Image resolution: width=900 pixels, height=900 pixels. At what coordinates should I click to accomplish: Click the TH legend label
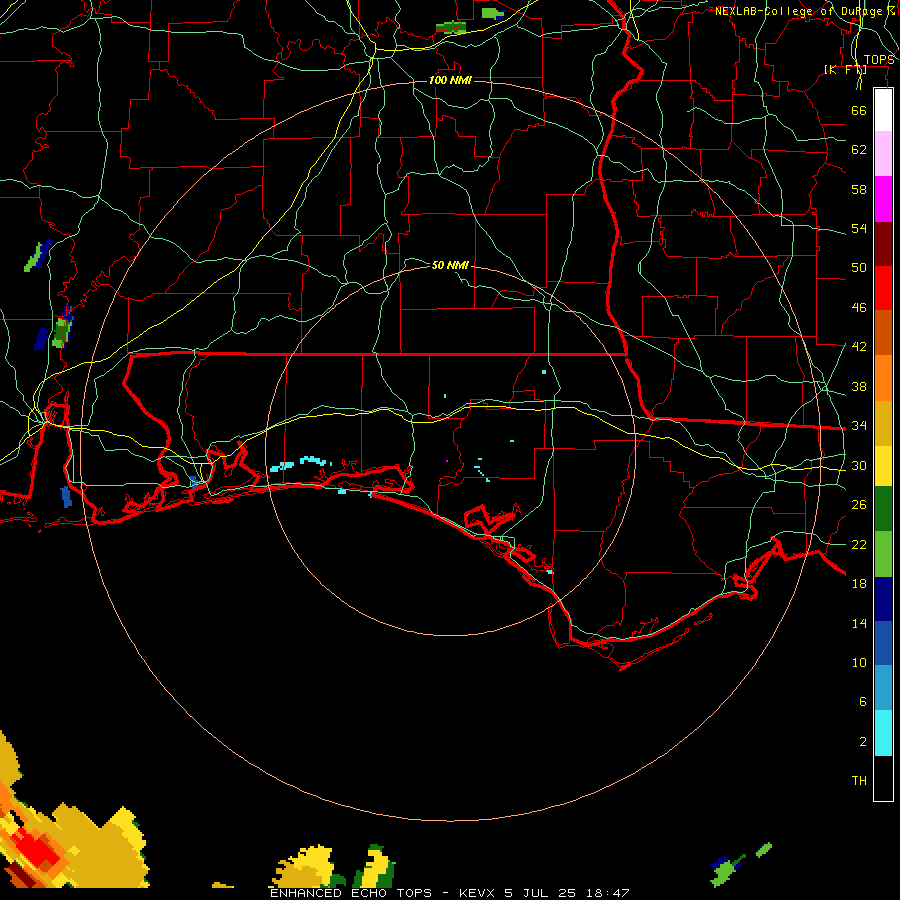[859, 781]
